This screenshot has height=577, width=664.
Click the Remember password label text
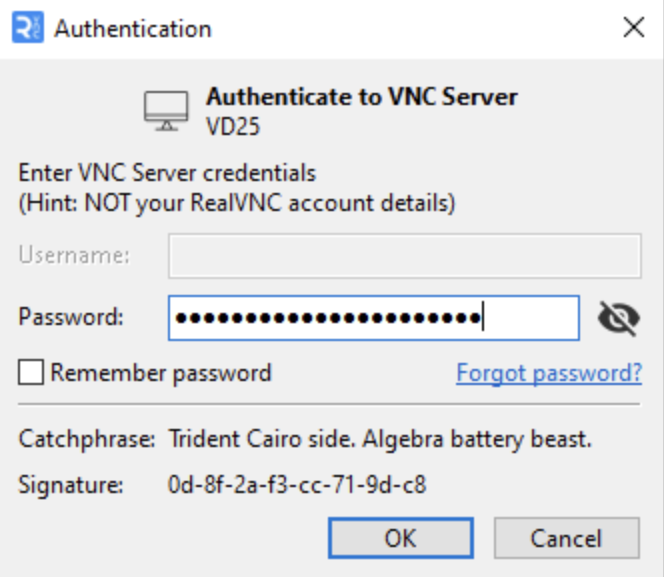coord(160,373)
